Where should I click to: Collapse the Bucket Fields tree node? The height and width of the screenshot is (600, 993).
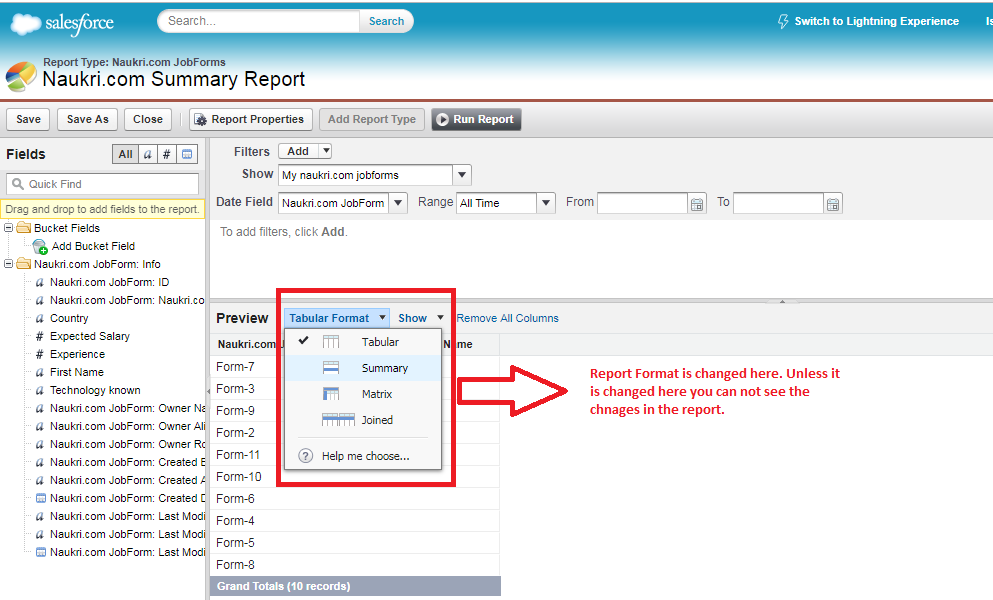point(8,227)
